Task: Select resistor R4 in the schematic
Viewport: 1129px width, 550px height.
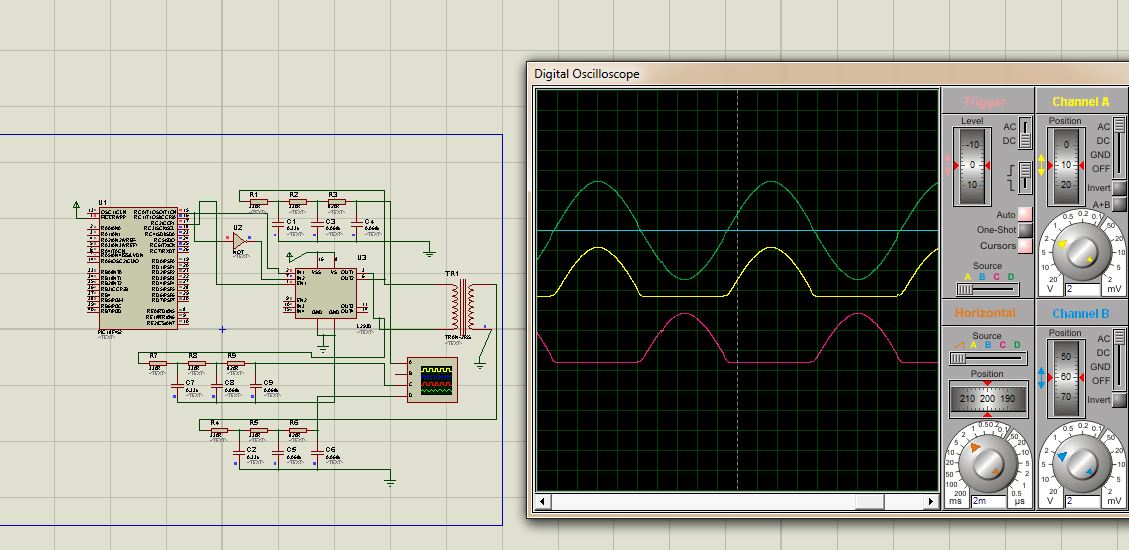Action: pyautogui.click(x=218, y=430)
